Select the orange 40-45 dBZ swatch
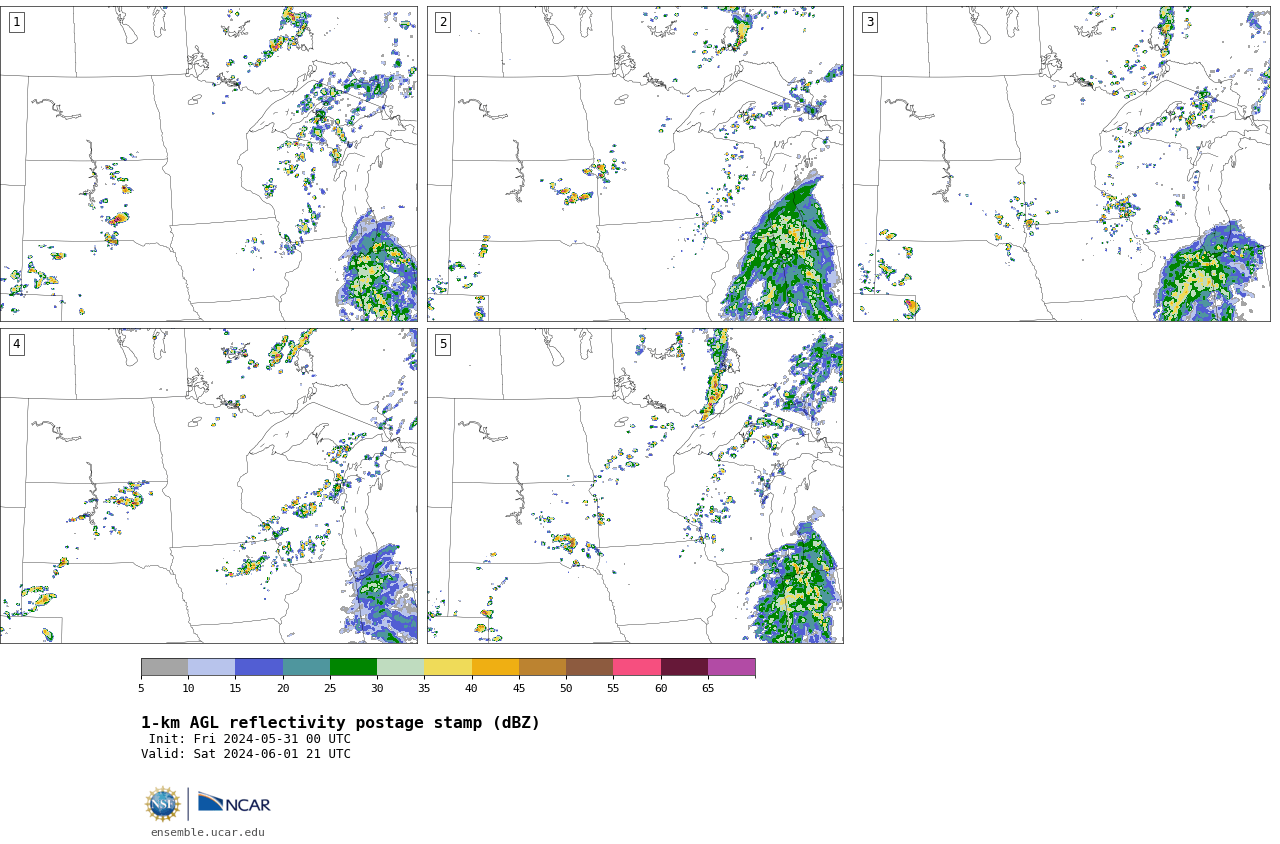Screen dimensions: 1280x844 point(495,667)
